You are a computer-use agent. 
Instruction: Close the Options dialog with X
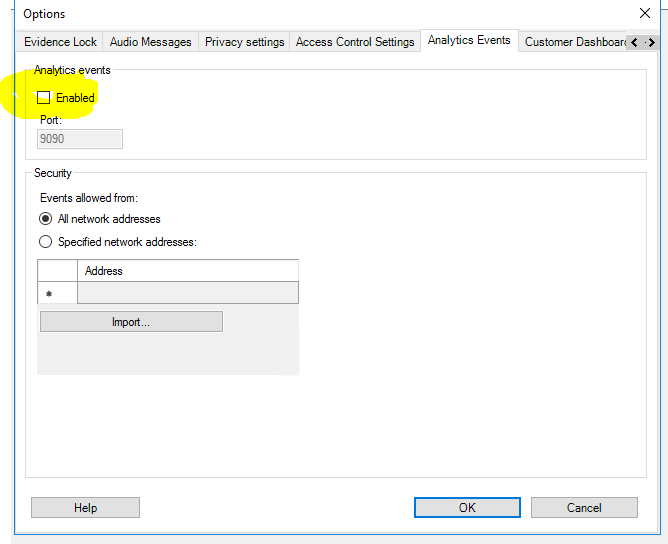(x=645, y=14)
